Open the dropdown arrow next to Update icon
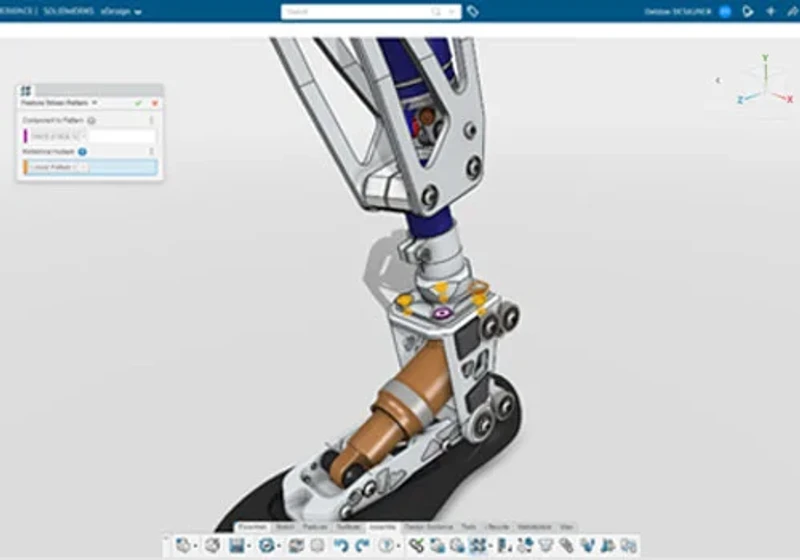This screenshot has width=800, height=560. 279,546
